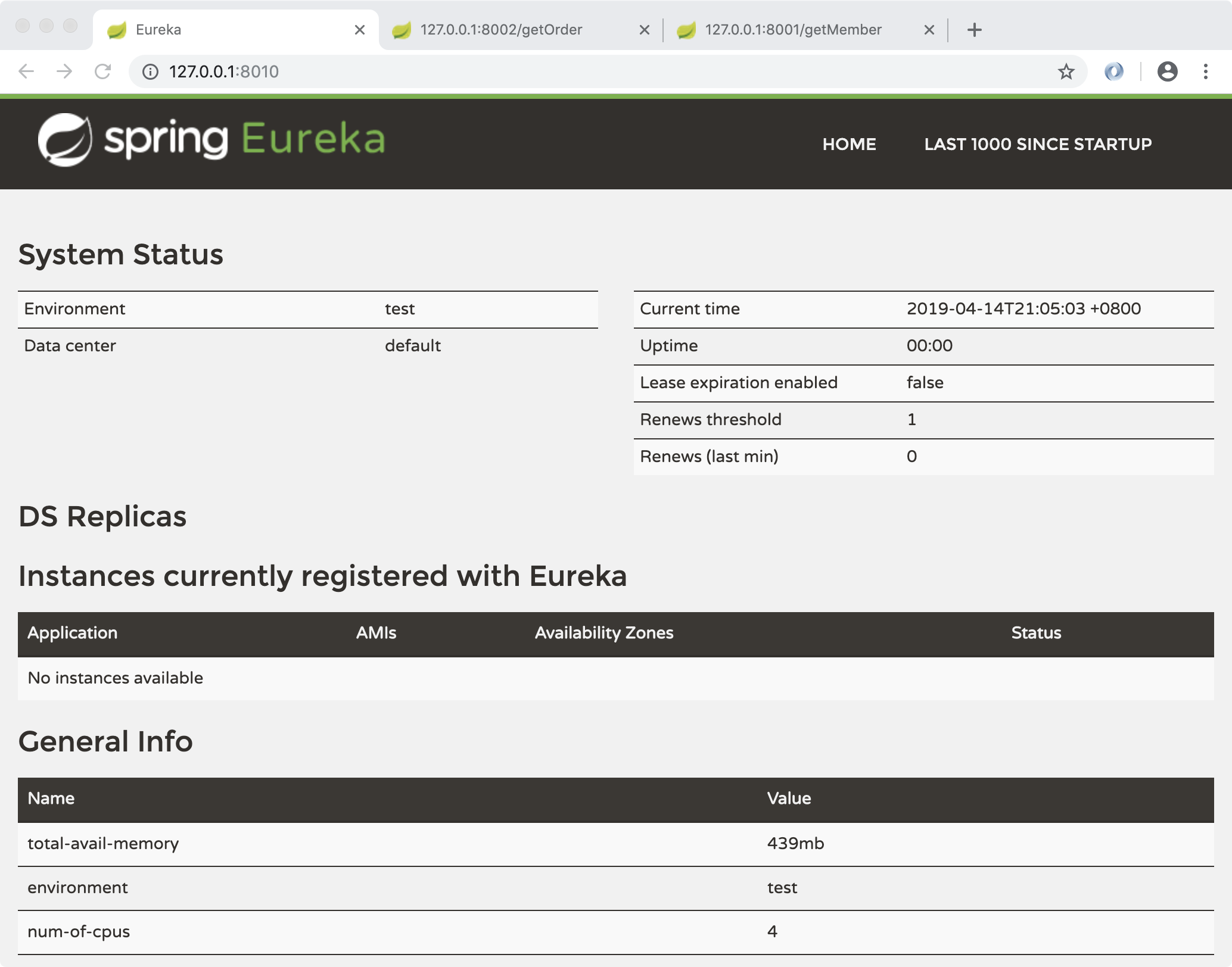Close the getOrder tab

(x=644, y=30)
